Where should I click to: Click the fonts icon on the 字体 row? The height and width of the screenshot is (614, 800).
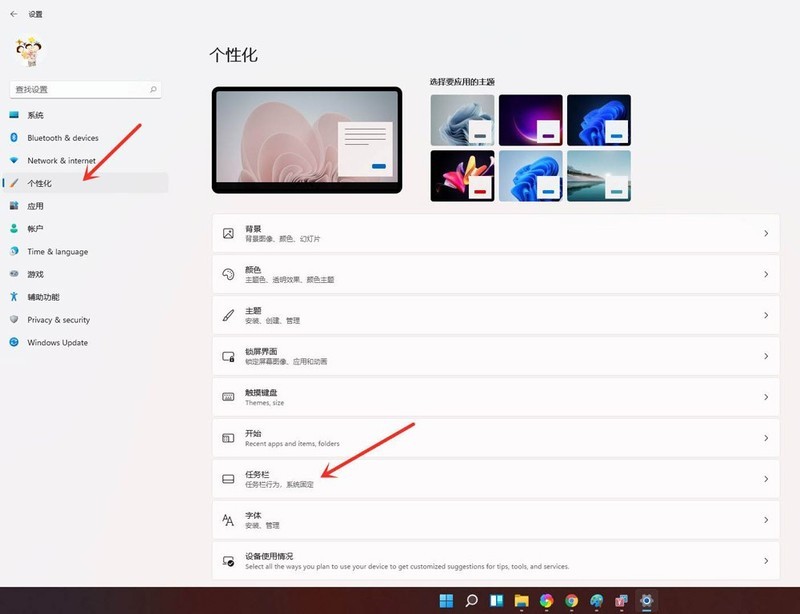click(x=226, y=519)
